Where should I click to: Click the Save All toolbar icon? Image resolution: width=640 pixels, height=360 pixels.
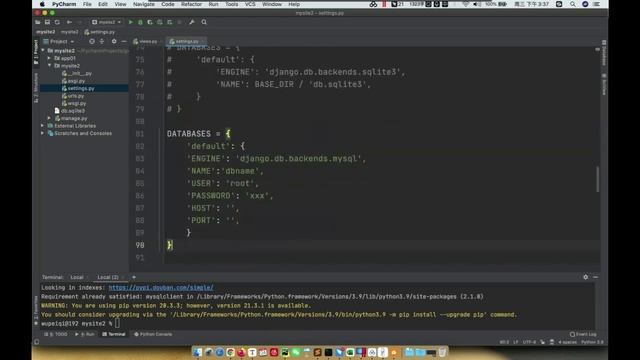click(47, 22)
